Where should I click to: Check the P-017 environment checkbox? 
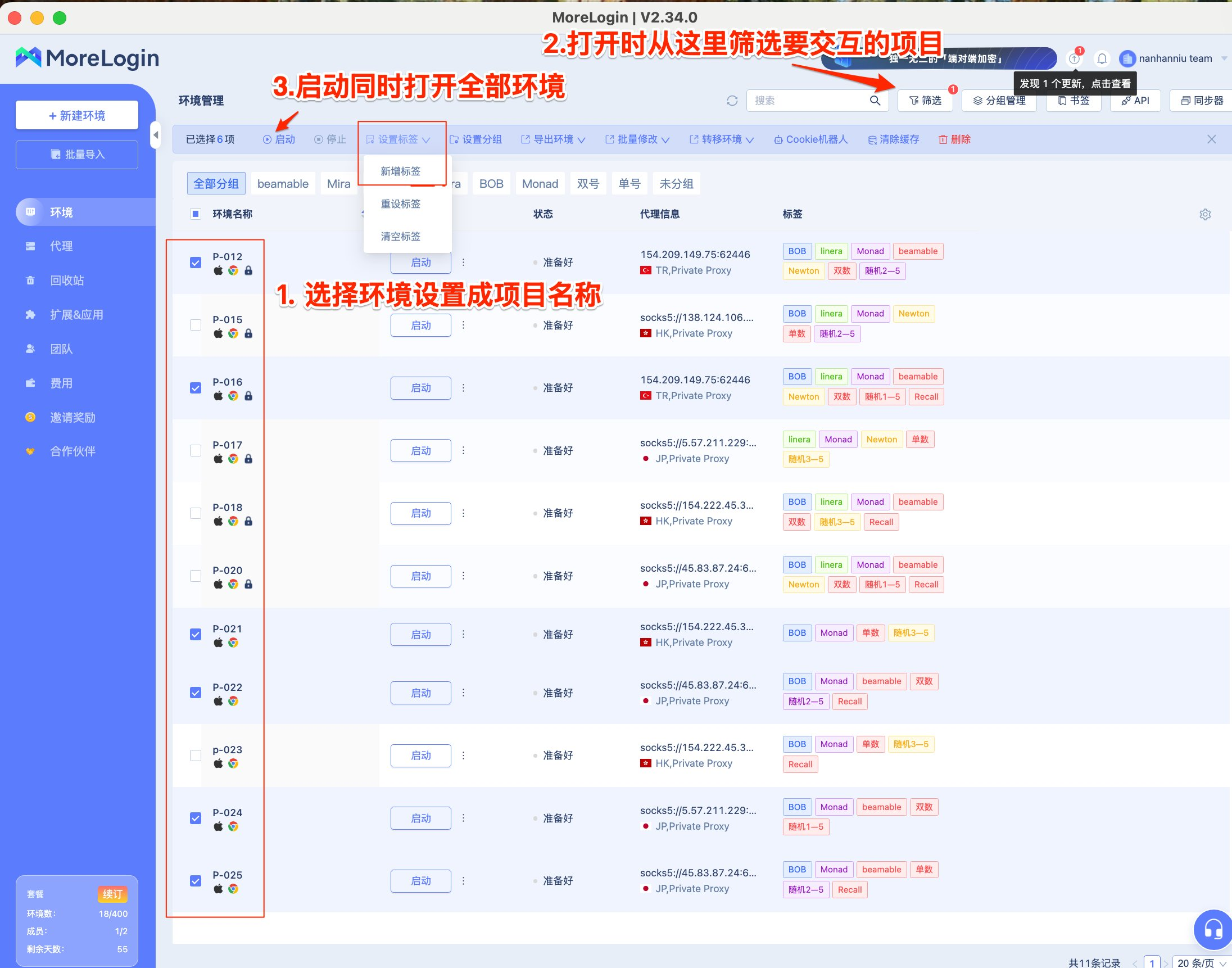tap(196, 451)
